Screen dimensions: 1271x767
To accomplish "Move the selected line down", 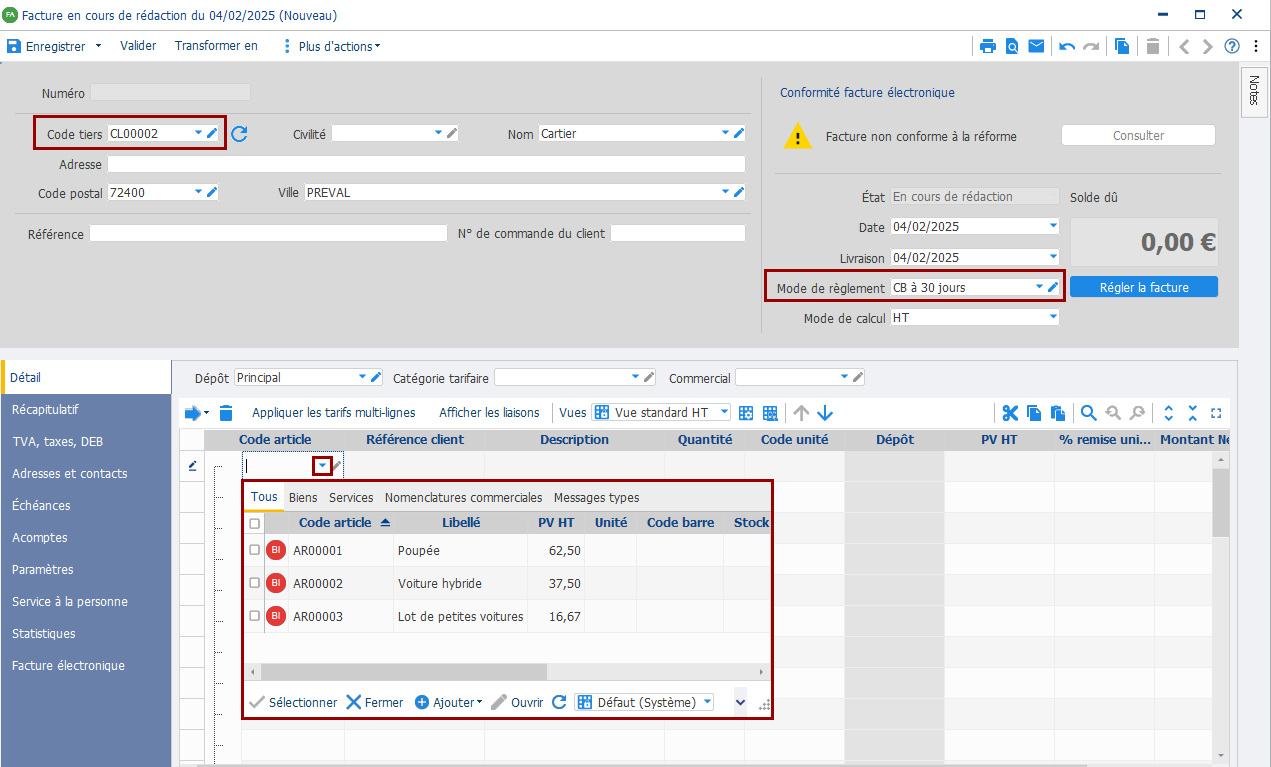I will click(x=825, y=413).
